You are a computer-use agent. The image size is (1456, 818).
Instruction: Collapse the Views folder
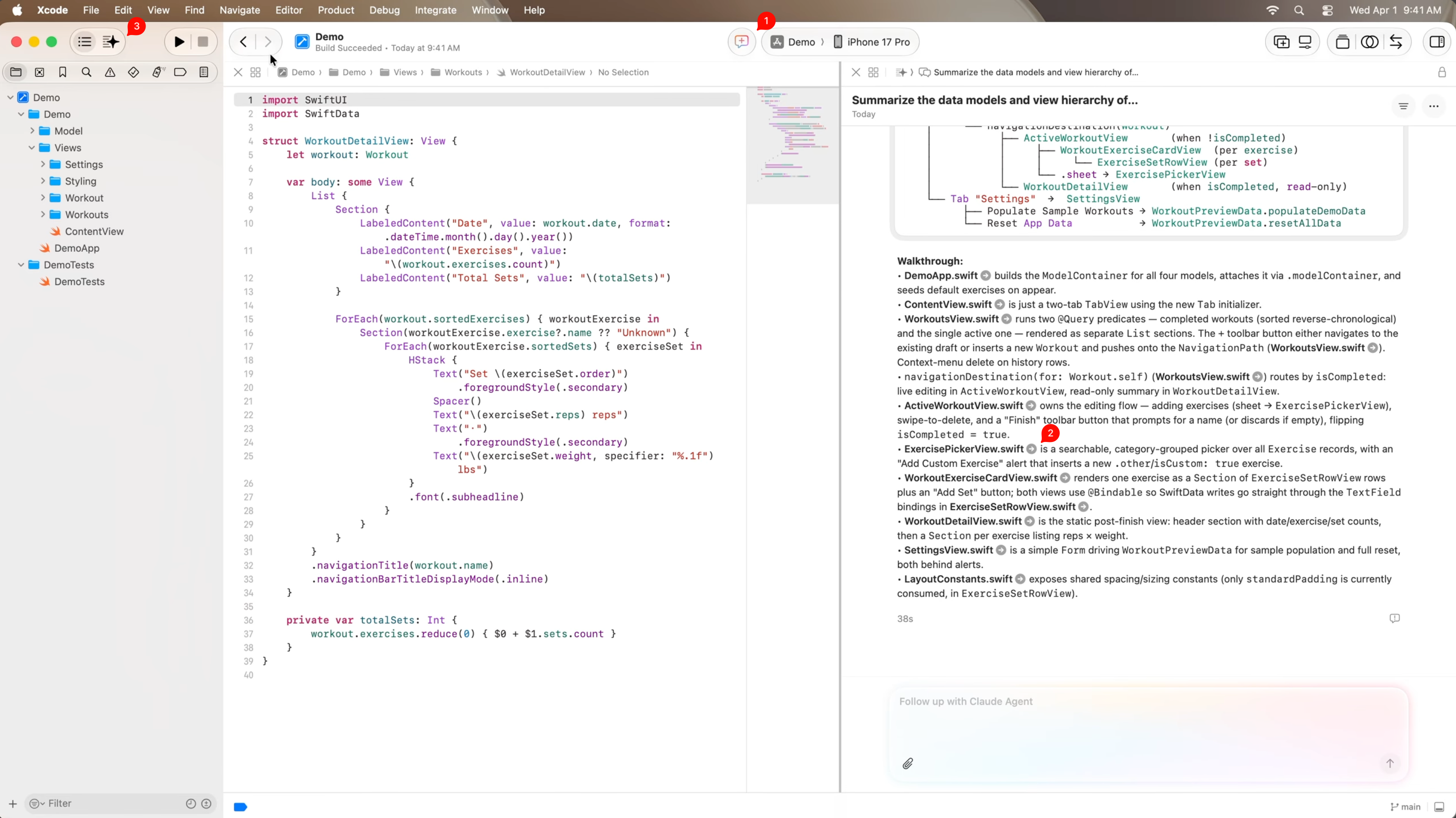[32, 148]
